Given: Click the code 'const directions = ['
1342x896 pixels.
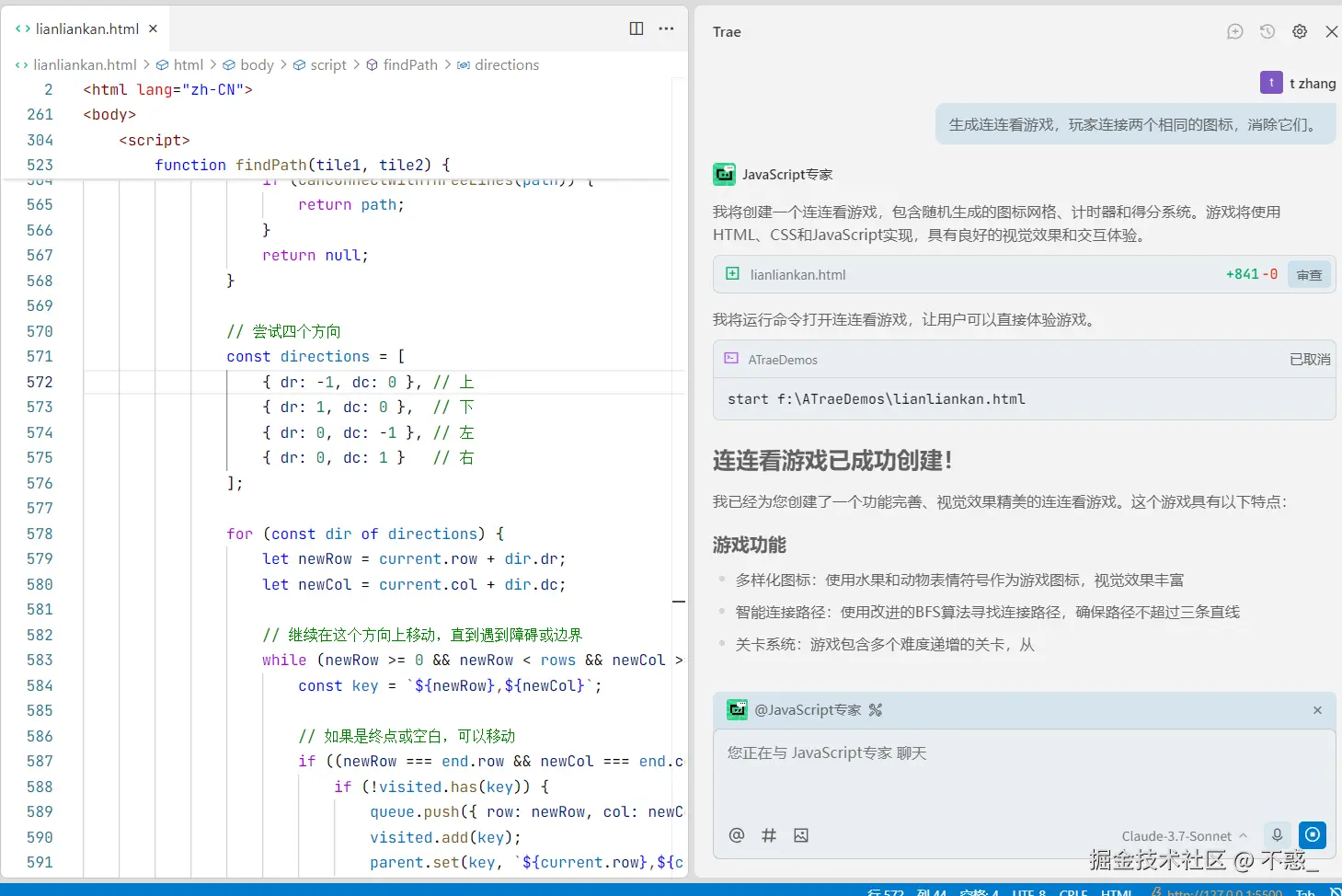Looking at the screenshot, I should pyautogui.click(x=315, y=356).
